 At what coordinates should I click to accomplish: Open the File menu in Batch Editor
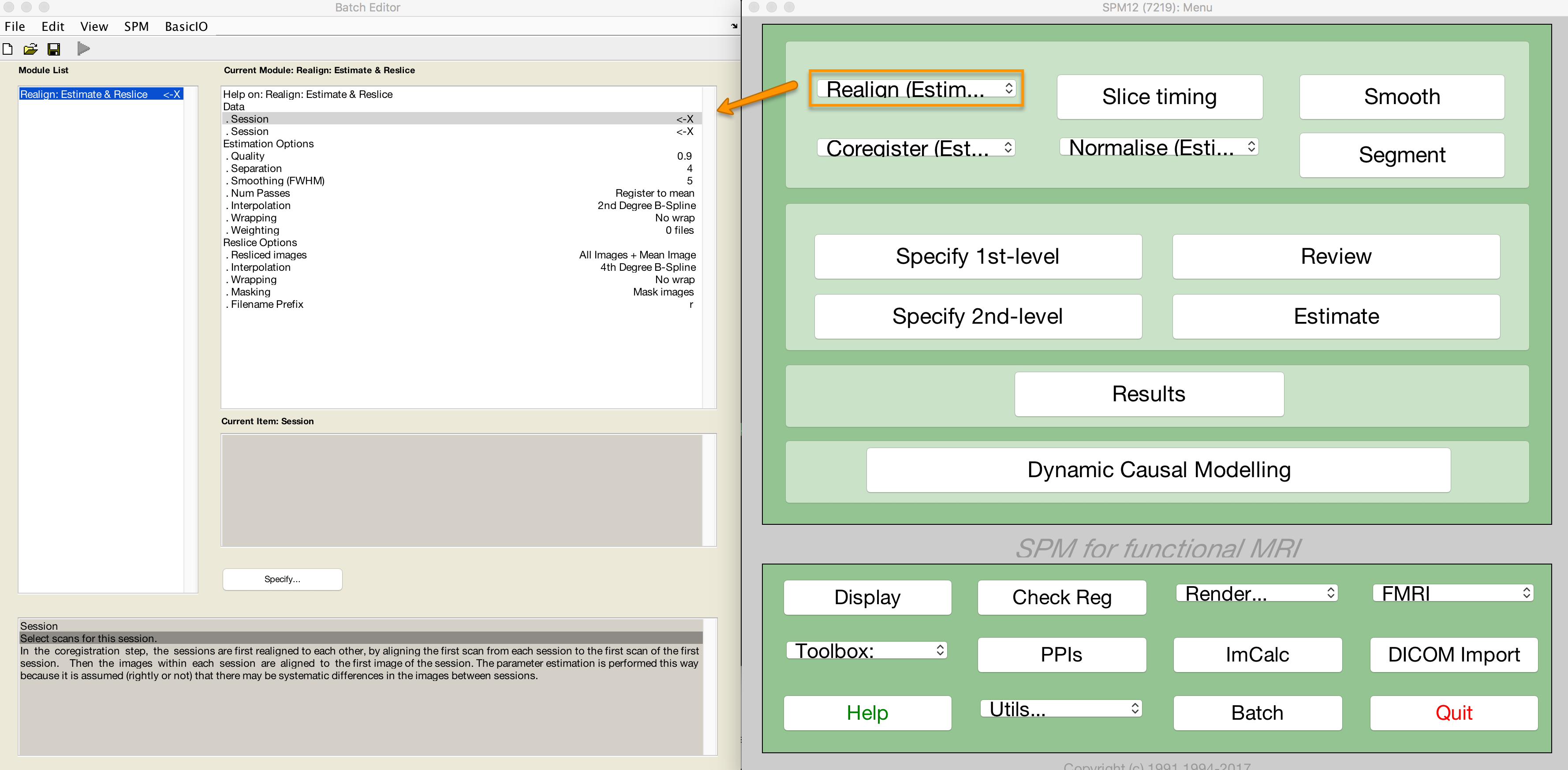coord(15,26)
